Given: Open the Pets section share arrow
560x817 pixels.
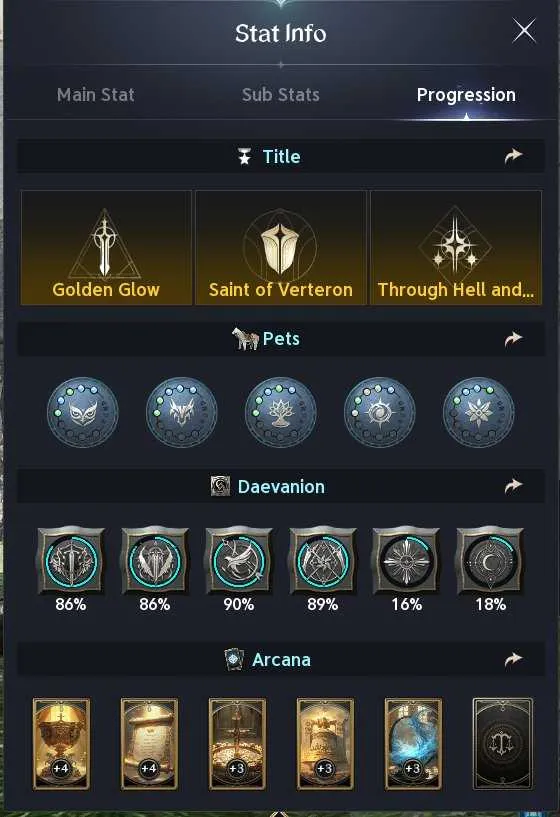Looking at the screenshot, I should coord(513,339).
